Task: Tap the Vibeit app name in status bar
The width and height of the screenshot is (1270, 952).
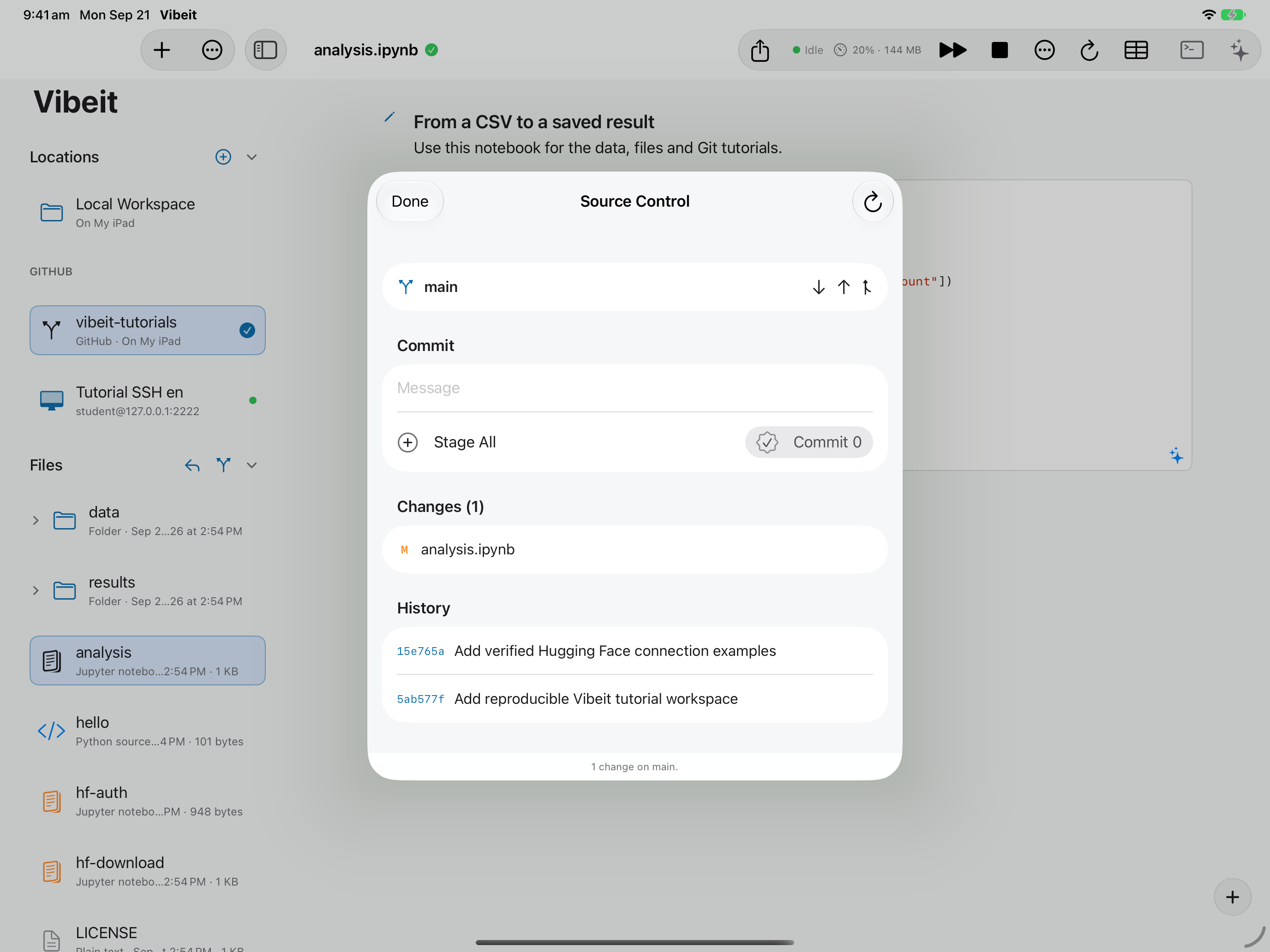Action: [x=178, y=15]
